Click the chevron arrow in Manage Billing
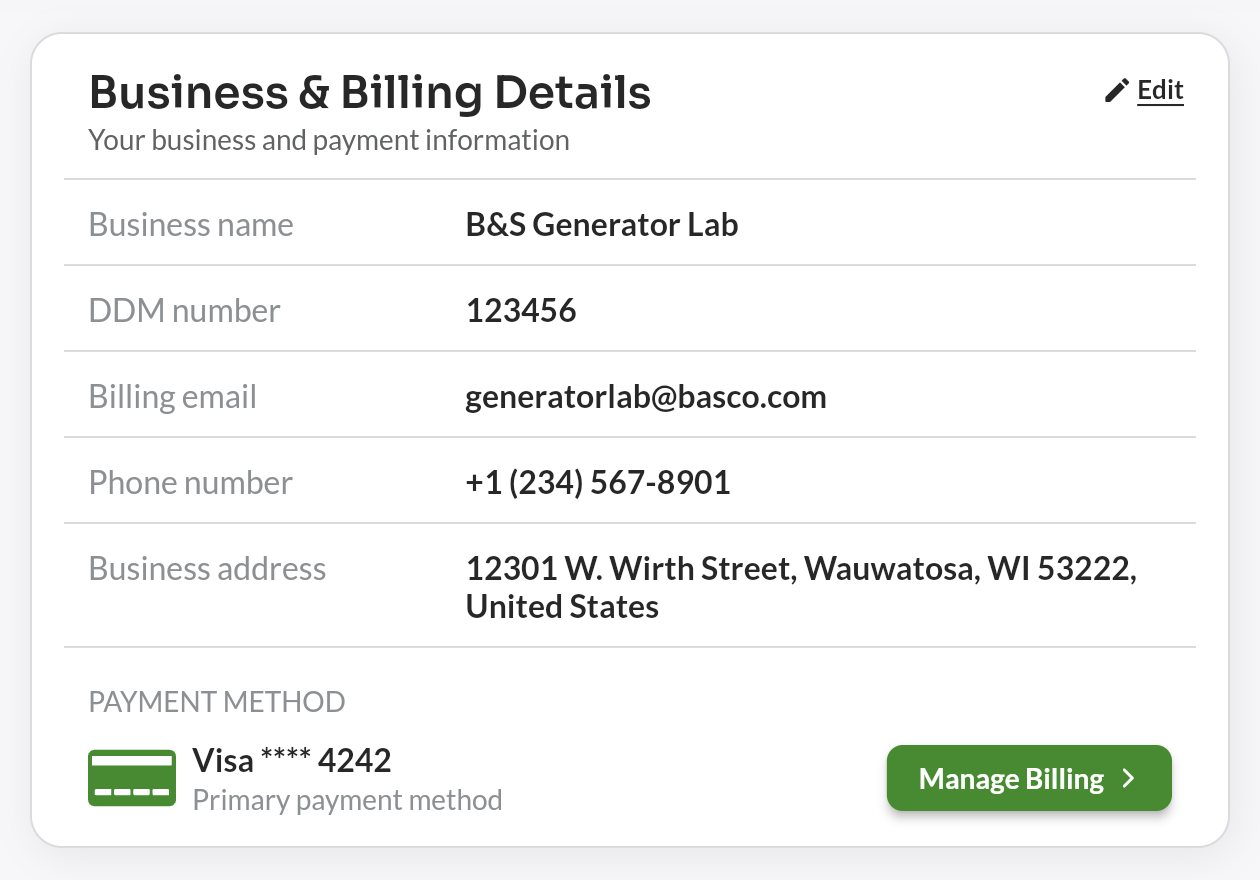Screen dimensions: 1260x880 click(x=1129, y=779)
